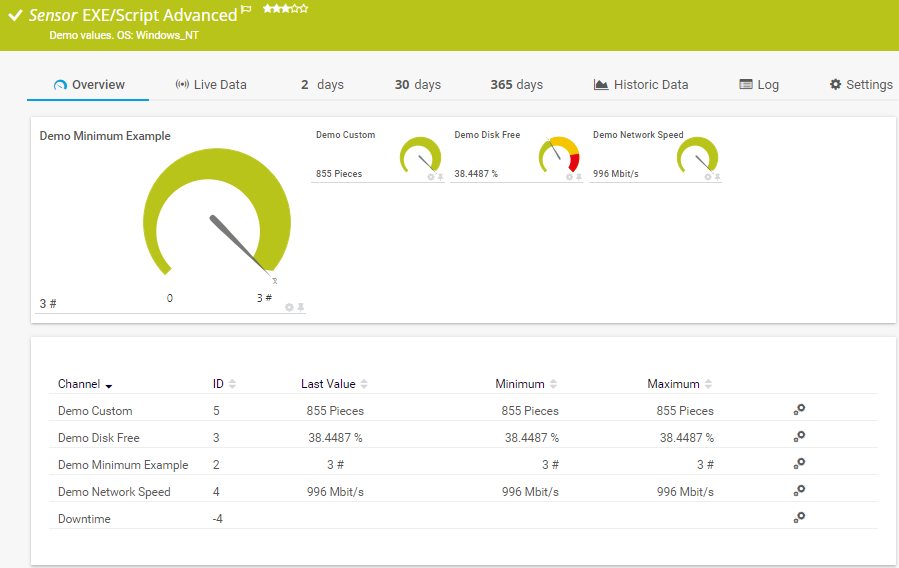The height and width of the screenshot is (568, 899).
Task: Click the priority flag icon beside sensor name
Action: pos(246,11)
